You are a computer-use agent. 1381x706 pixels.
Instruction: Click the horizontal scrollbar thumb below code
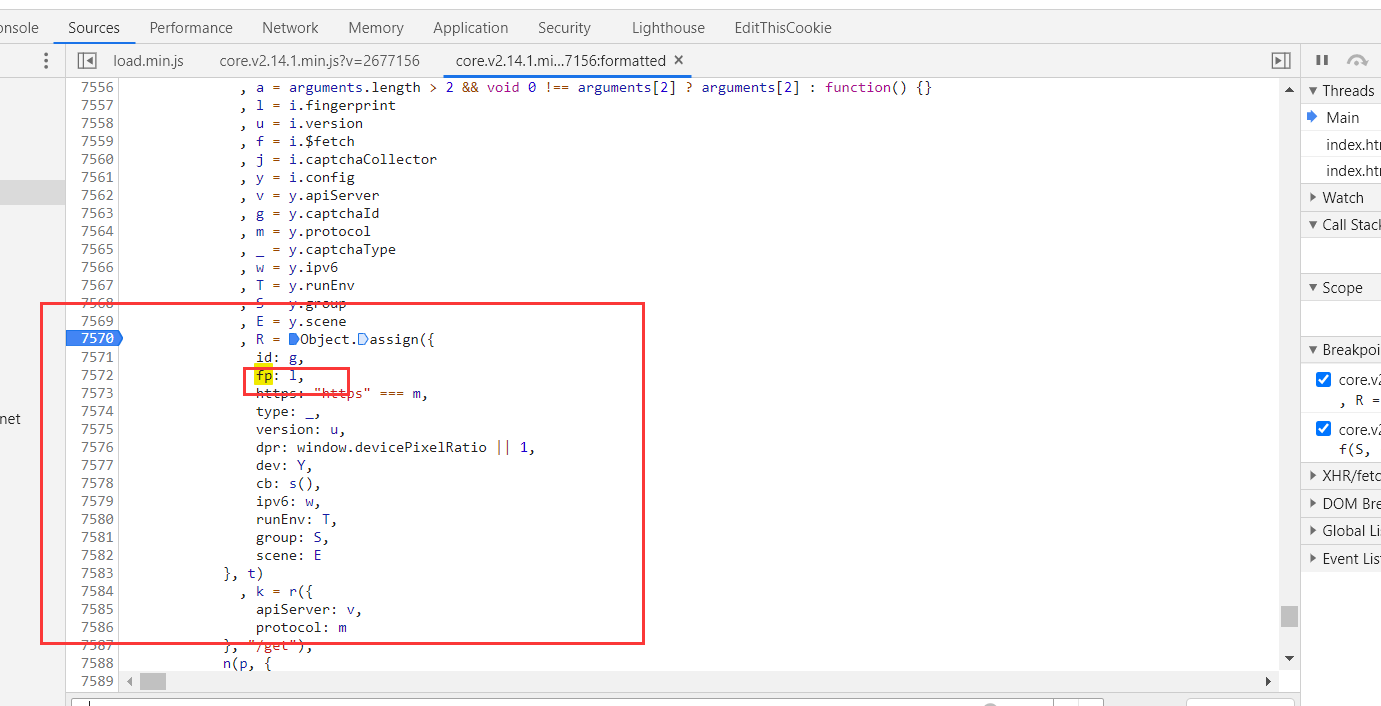[x=153, y=681]
